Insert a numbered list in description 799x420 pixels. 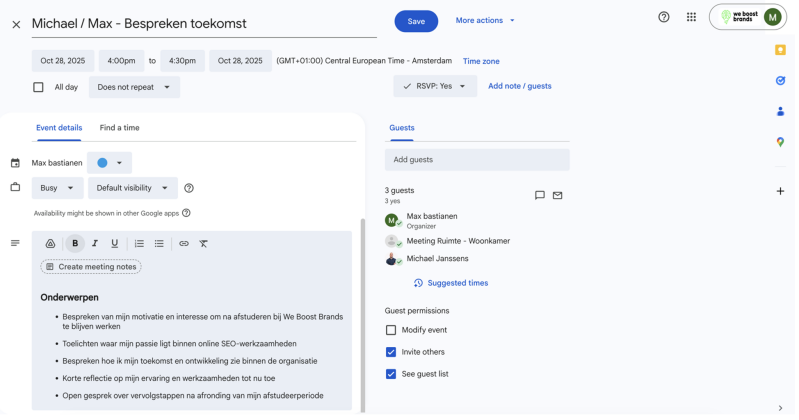tap(139, 243)
